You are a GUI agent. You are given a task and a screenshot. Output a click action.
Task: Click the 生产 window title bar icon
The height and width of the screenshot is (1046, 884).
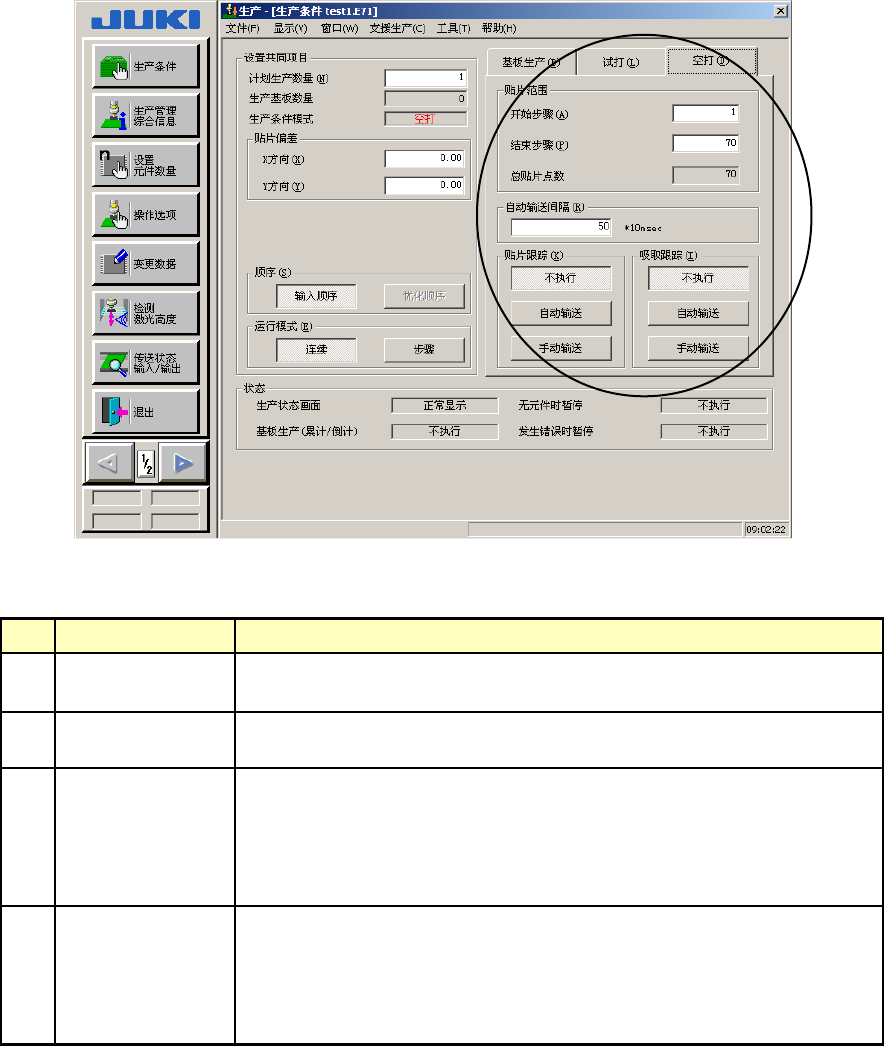(x=231, y=11)
